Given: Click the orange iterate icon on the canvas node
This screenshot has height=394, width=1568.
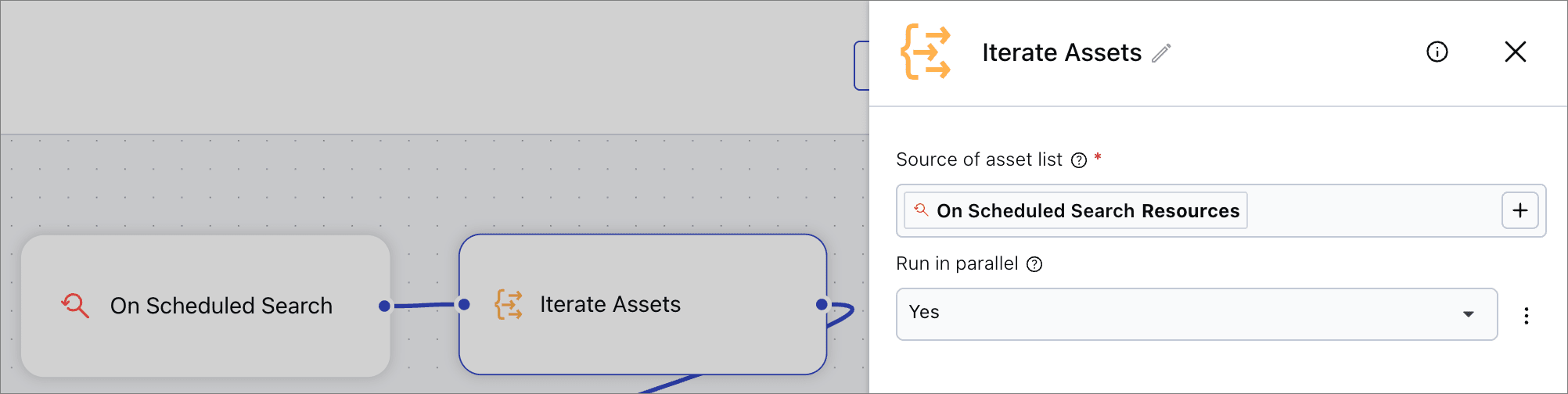Looking at the screenshot, I should pyautogui.click(x=509, y=304).
